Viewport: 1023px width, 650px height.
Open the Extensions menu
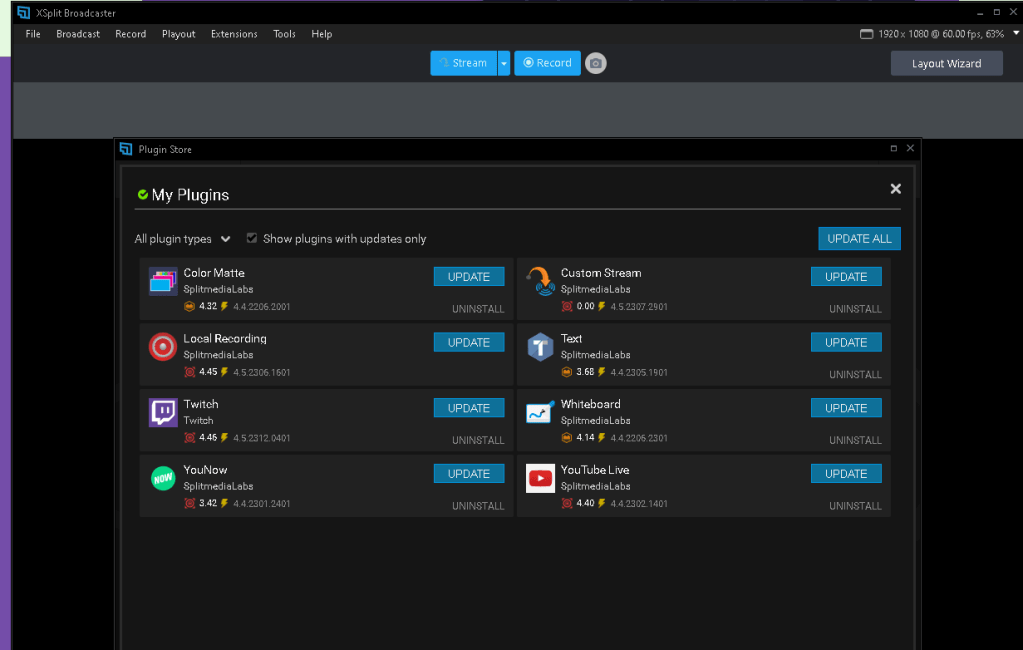234,34
